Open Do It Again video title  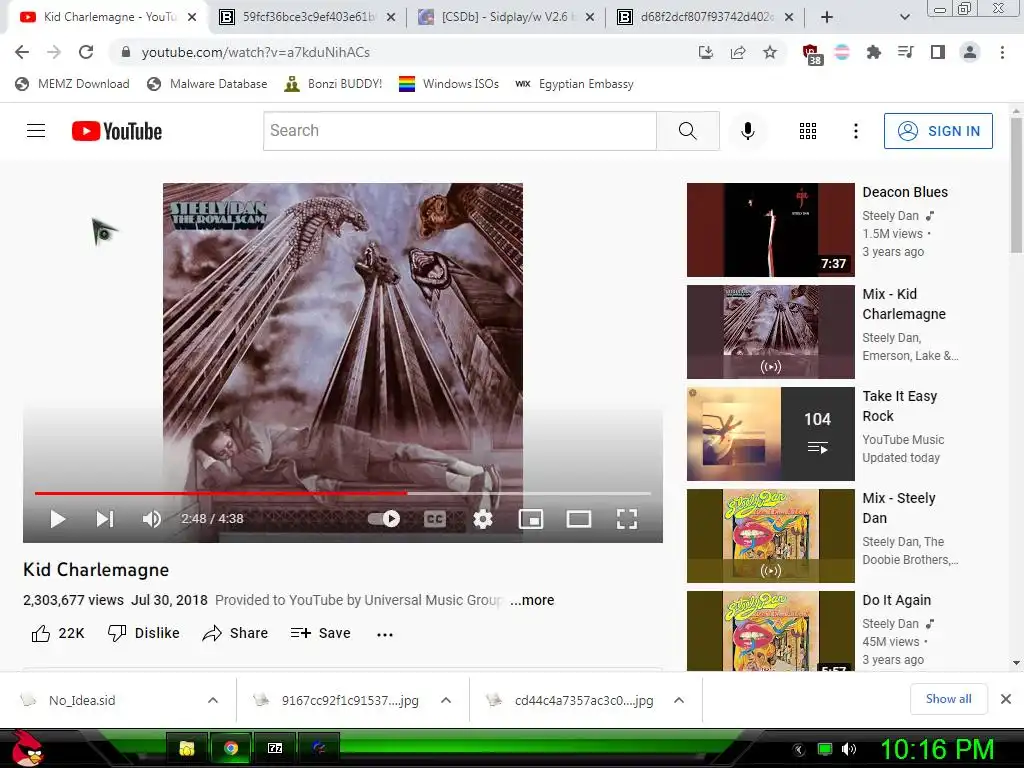click(x=897, y=600)
